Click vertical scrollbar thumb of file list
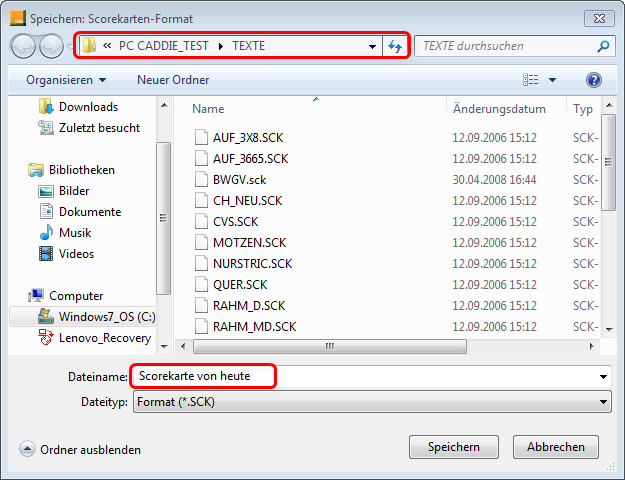Screen dimensions: 625x480 (x=608, y=162)
